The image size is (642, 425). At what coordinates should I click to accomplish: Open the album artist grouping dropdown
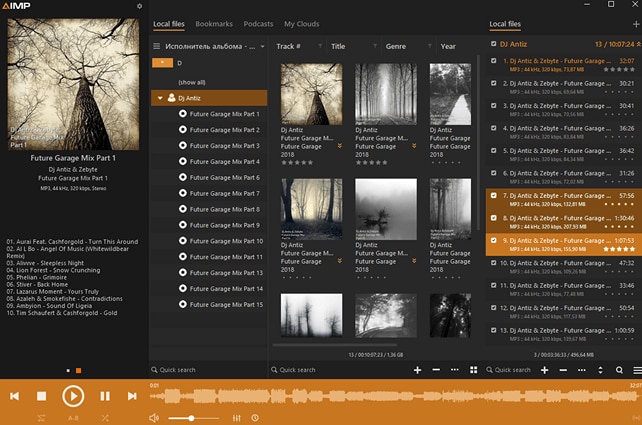262,46
